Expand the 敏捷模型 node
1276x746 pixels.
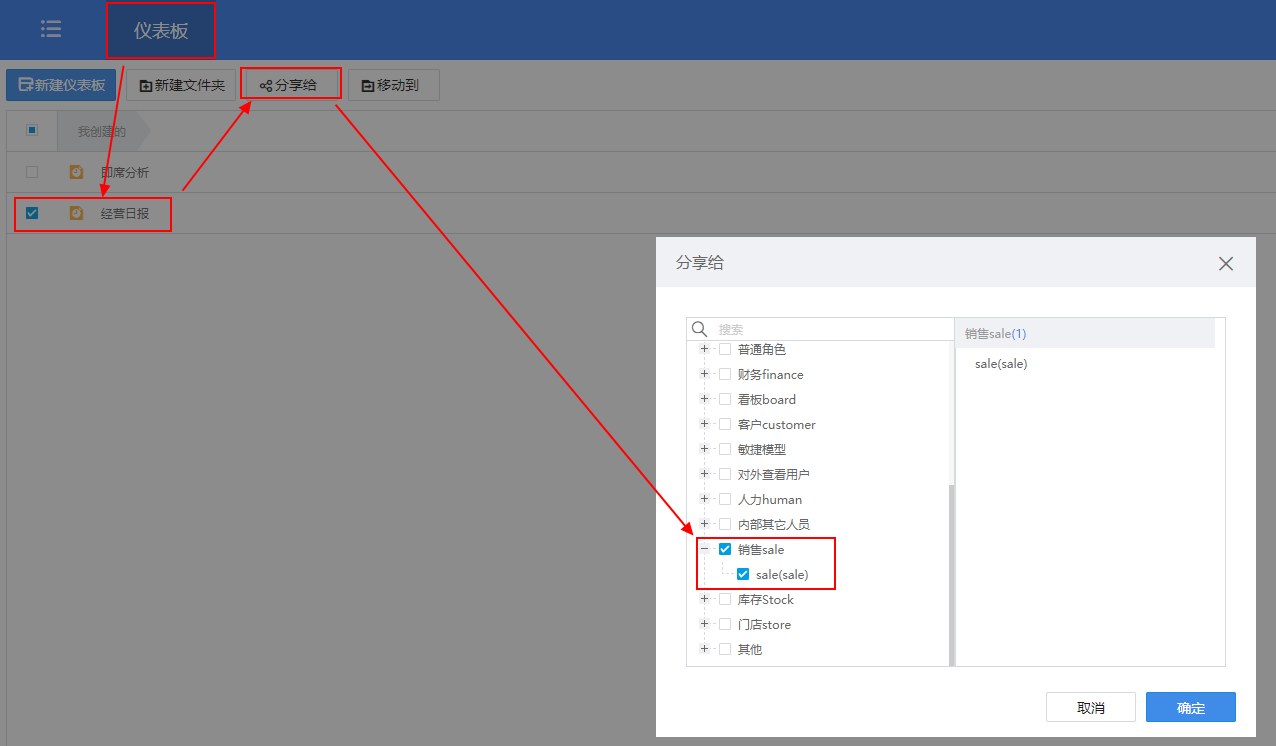coord(704,449)
